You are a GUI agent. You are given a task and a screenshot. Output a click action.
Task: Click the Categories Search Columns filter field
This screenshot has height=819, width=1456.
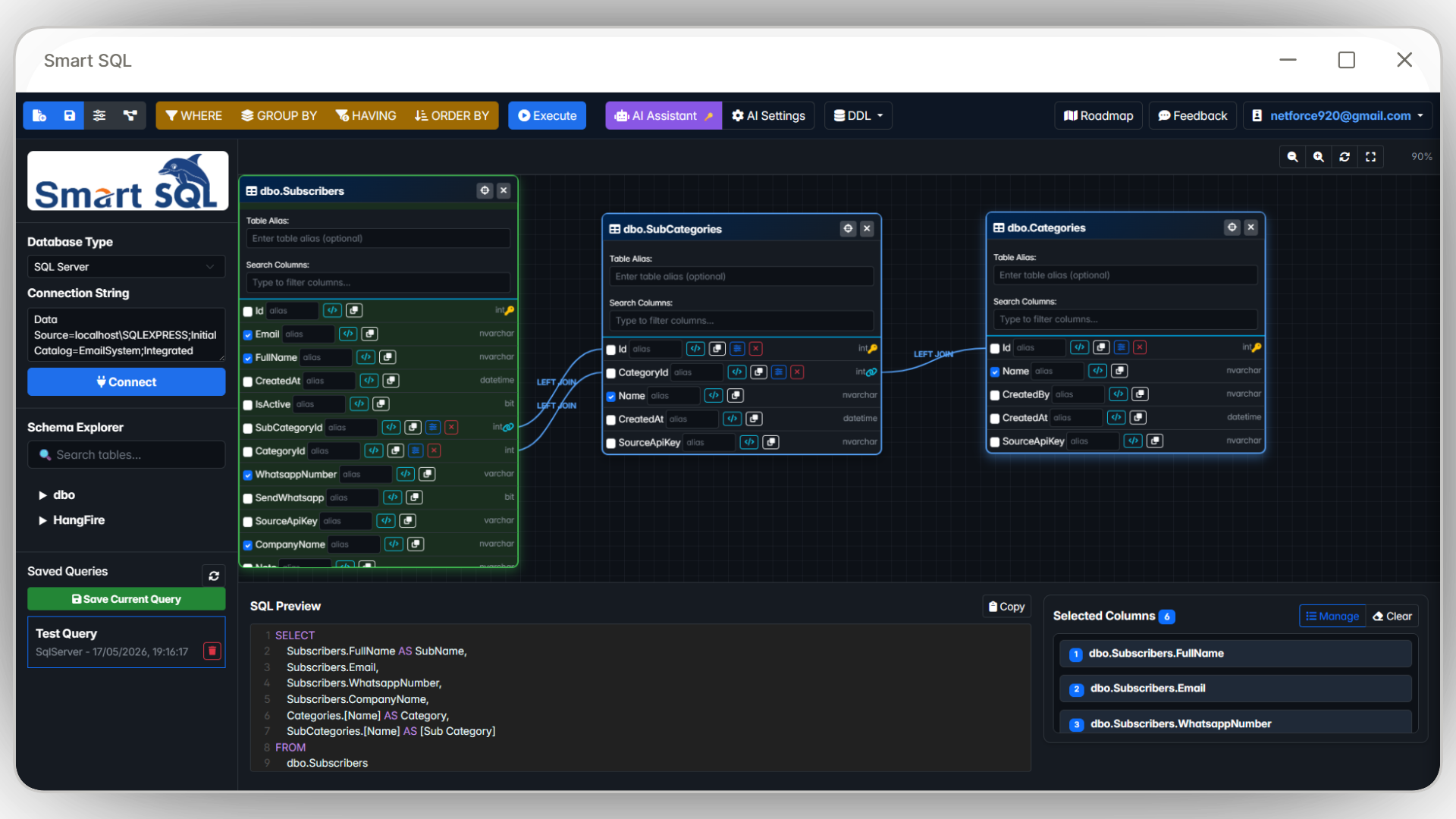coord(1125,319)
